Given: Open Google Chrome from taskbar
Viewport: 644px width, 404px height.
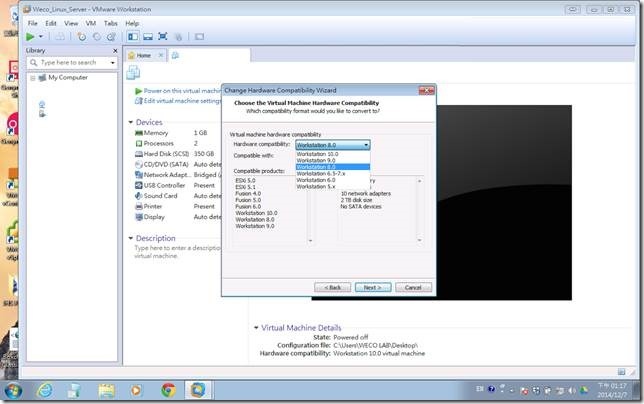Looking at the screenshot, I should click(x=168, y=390).
